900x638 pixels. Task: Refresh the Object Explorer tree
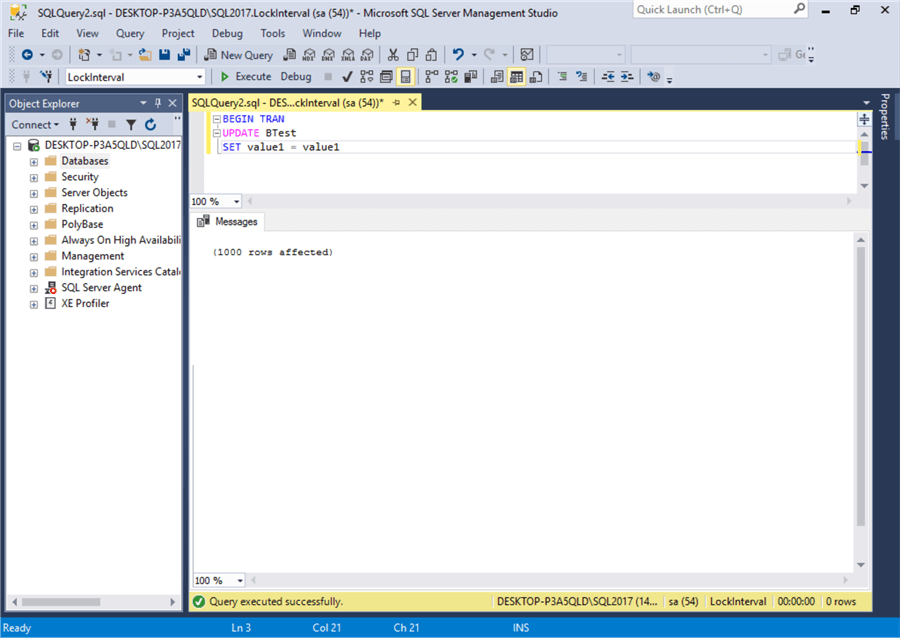tap(152, 124)
